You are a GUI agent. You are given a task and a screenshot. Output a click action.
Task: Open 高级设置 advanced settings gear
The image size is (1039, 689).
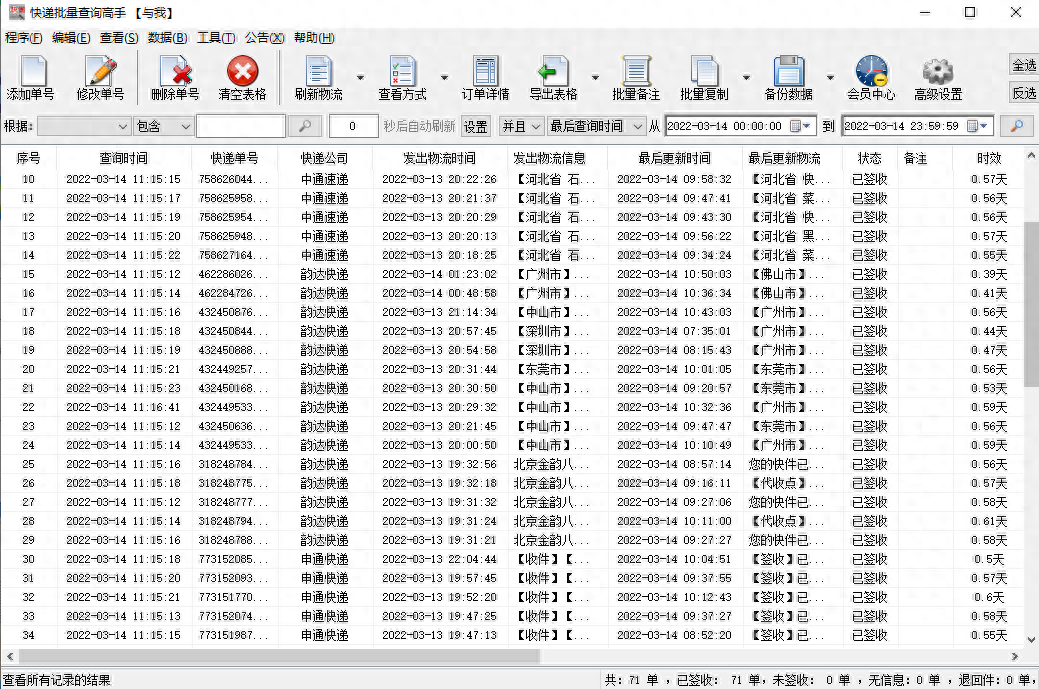[x=938, y=73]
